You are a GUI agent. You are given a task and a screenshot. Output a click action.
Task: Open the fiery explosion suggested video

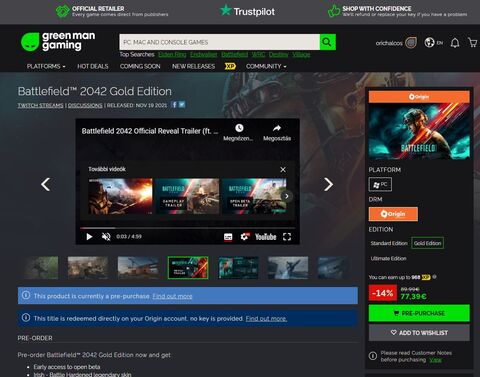tap(120, 196)
